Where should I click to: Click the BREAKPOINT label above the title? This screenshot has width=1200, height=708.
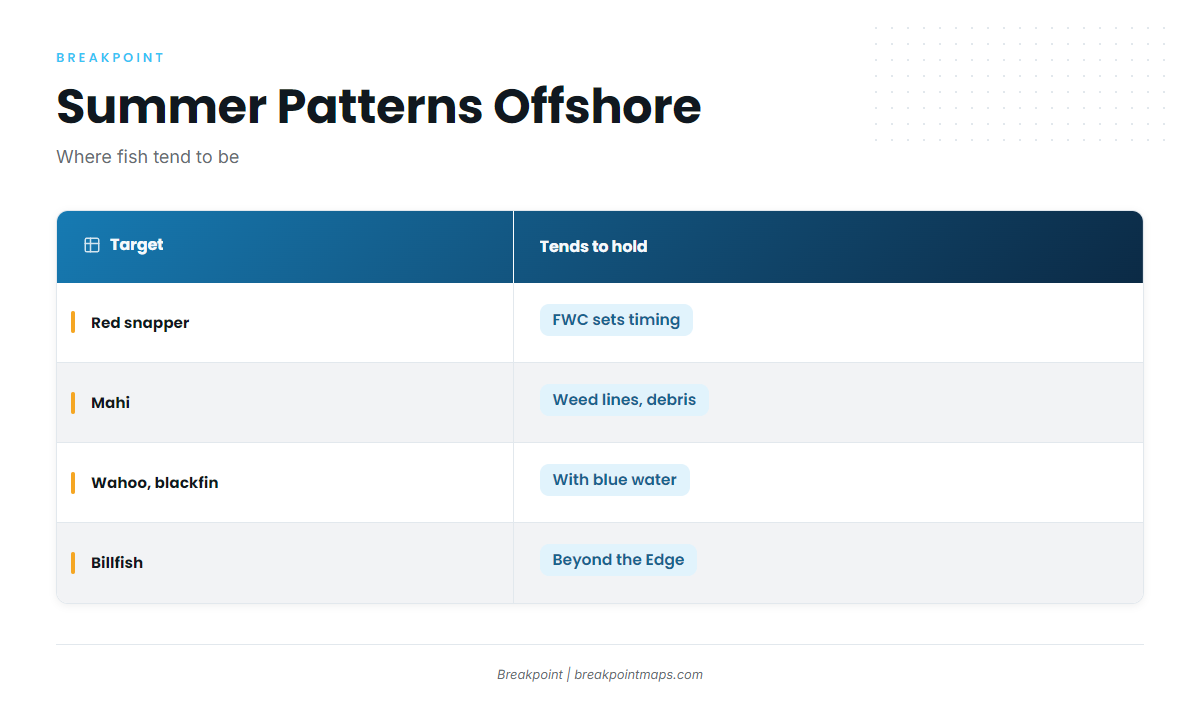pyautogui.click(x=110, y=58)
